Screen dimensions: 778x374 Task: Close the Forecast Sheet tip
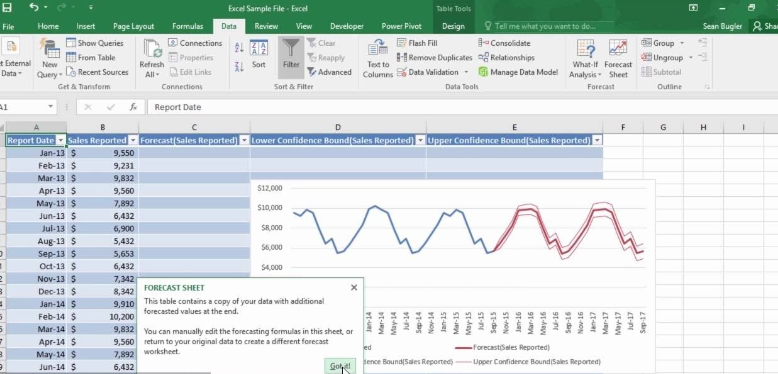354,287
